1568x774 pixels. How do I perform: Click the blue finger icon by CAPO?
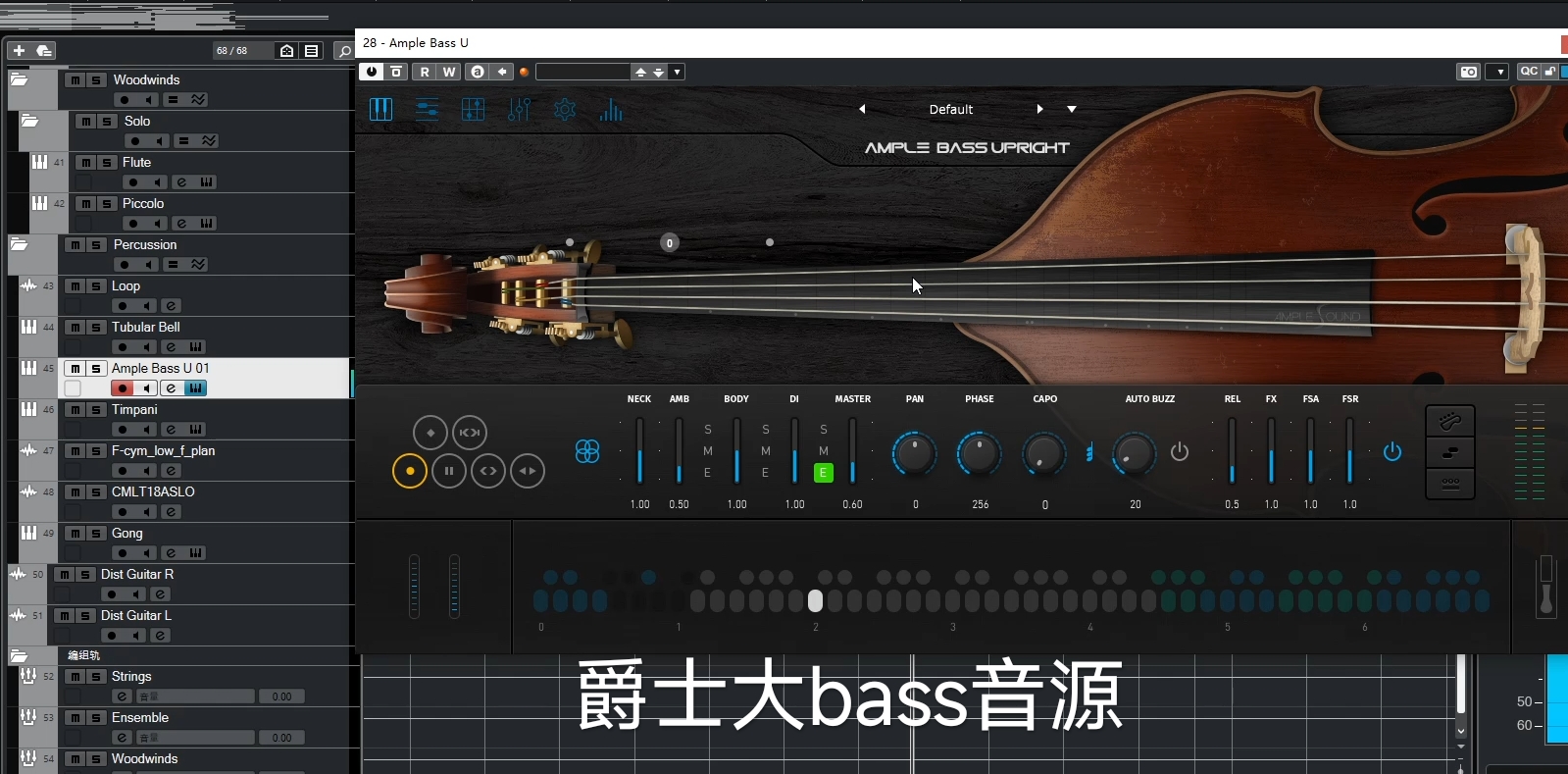1089,452
